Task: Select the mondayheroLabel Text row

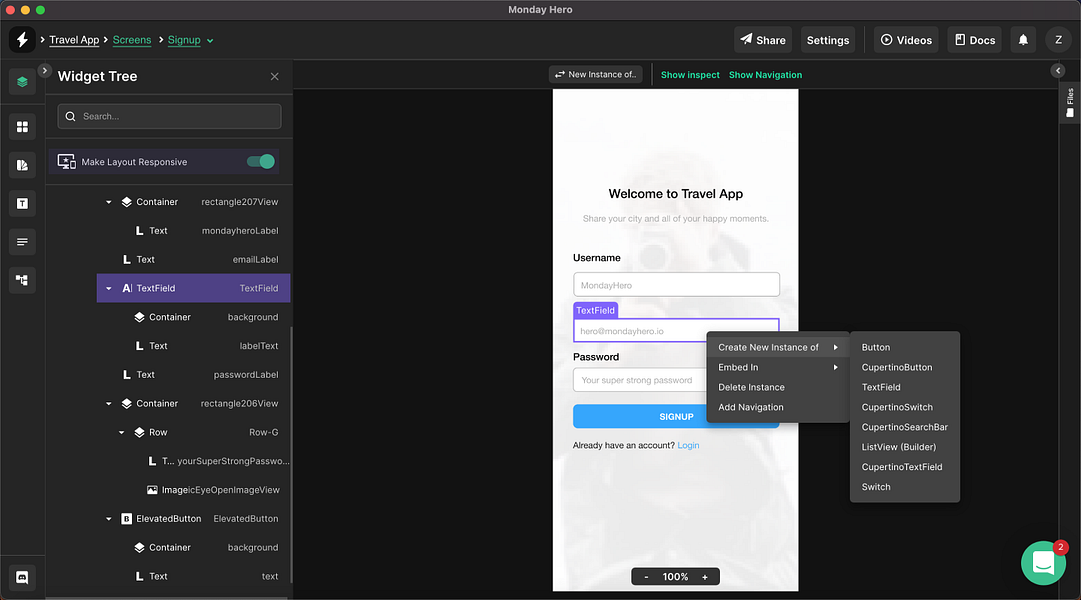Action: [x=194, y=230]
